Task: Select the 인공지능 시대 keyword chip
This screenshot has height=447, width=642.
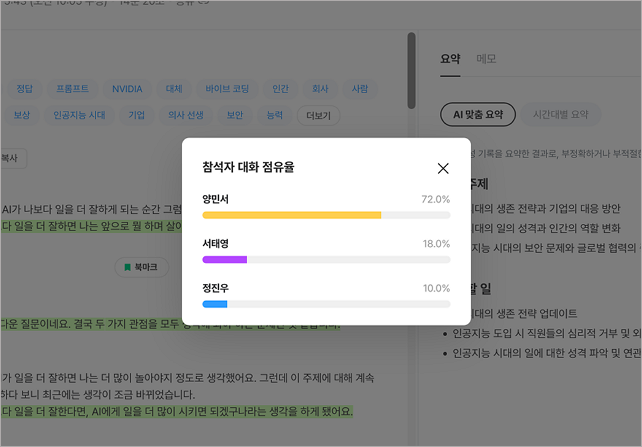Action: click(x=79, y=115)
